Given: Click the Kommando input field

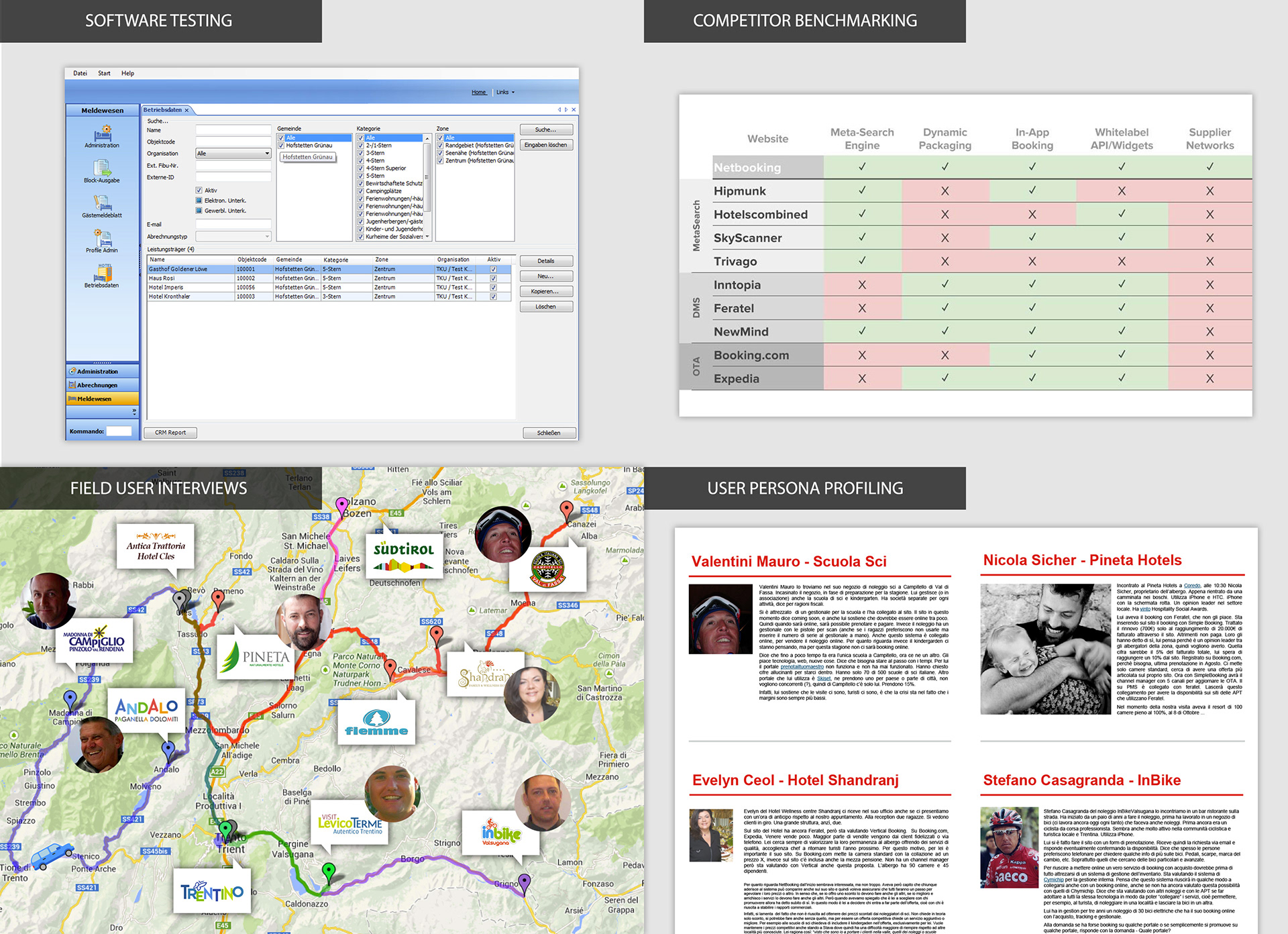Looking at the screenshot, I should click(x=119, y=431).
